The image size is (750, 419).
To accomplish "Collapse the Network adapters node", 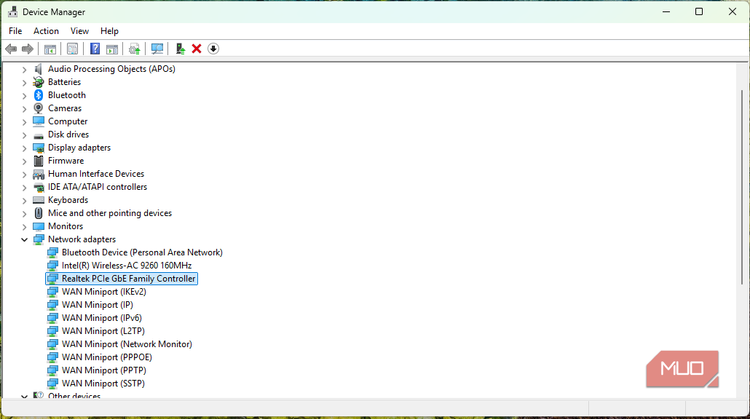I will pyautogui.click(x=24, y=240).
